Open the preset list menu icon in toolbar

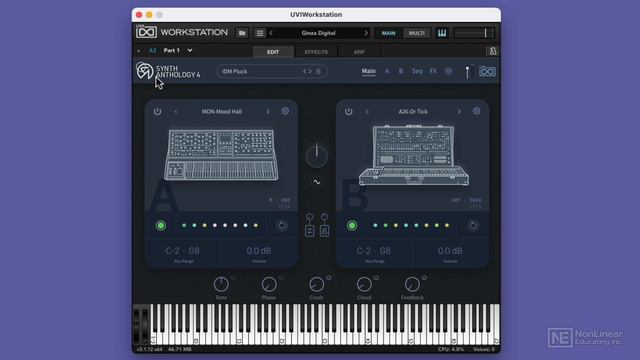[x=260, y=33]
